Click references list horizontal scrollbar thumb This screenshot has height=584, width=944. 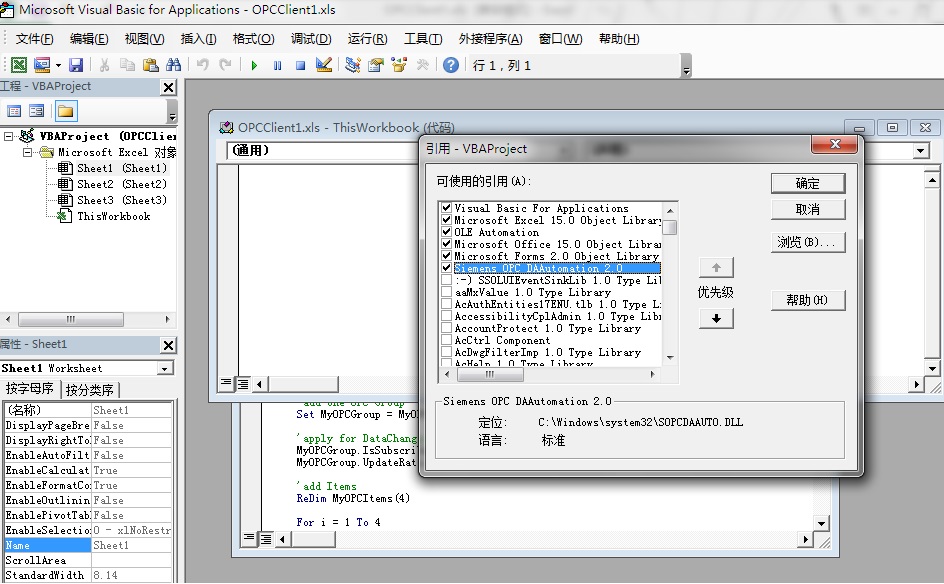[x=490, y=374]
